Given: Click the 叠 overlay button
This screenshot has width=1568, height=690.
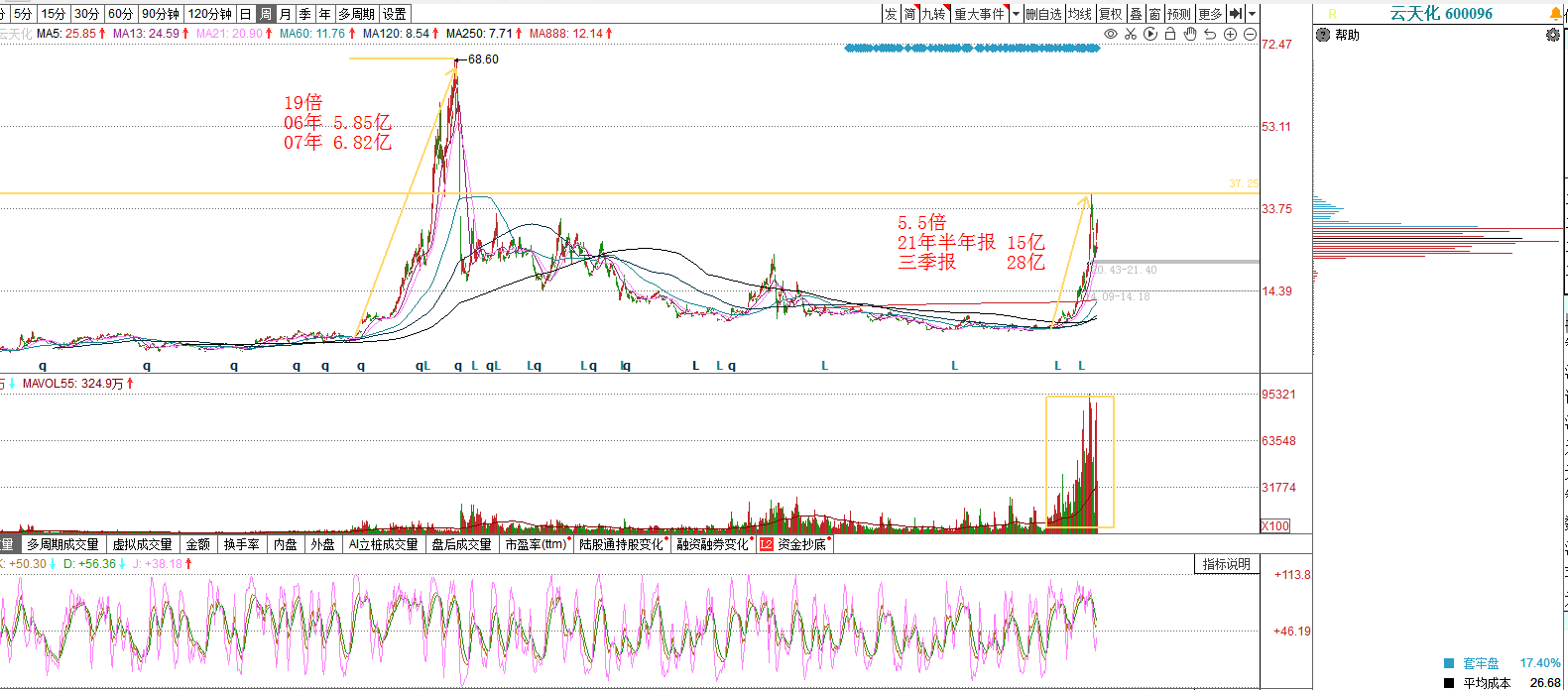Looking at the screenshot, I should point(1137,14).
